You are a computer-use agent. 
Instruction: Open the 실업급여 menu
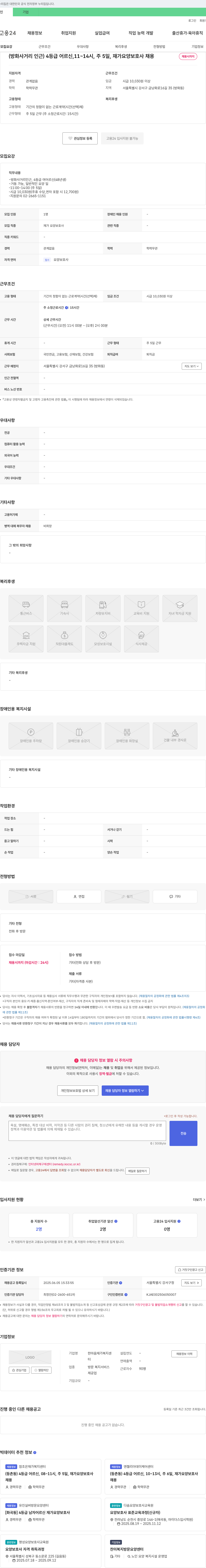coord(102,33)
